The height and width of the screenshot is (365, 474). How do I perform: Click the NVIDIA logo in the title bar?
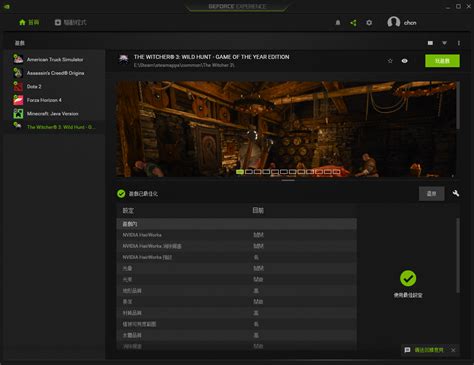click(x=6, y=6)
